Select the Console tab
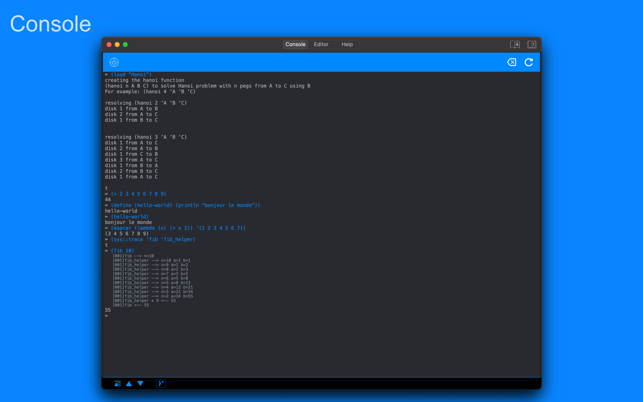The image size is (643, 402). (295, 44)
